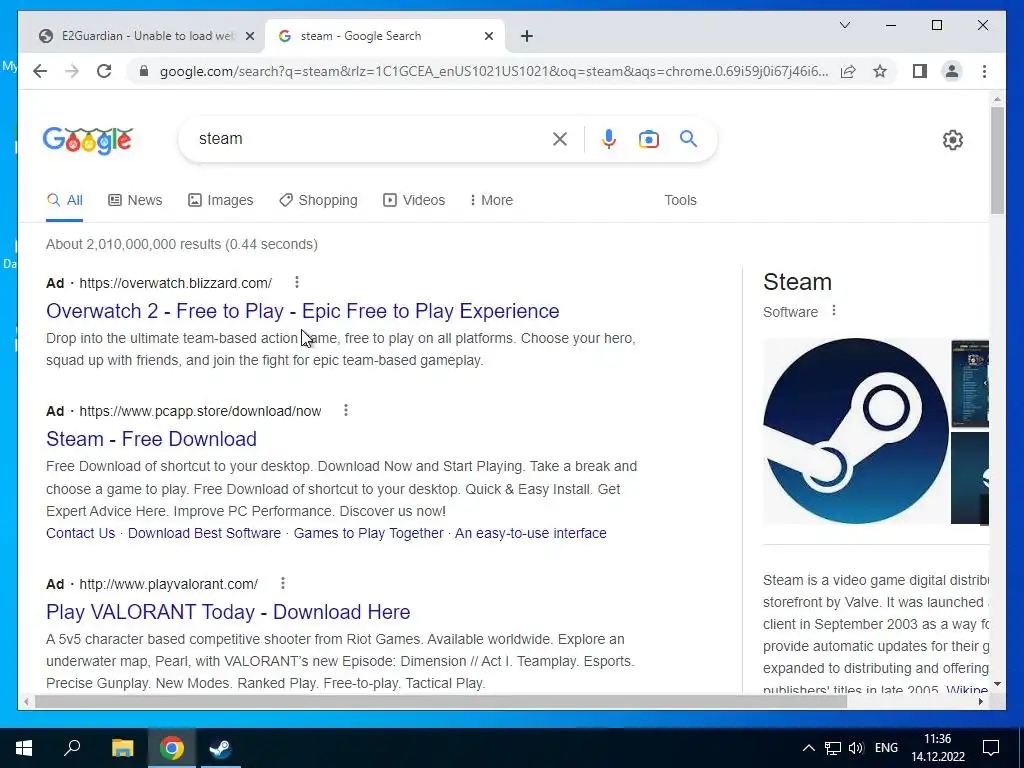Expand the More search filters menu
This screenshot has height=768, width=1024.
pos(491,200)
